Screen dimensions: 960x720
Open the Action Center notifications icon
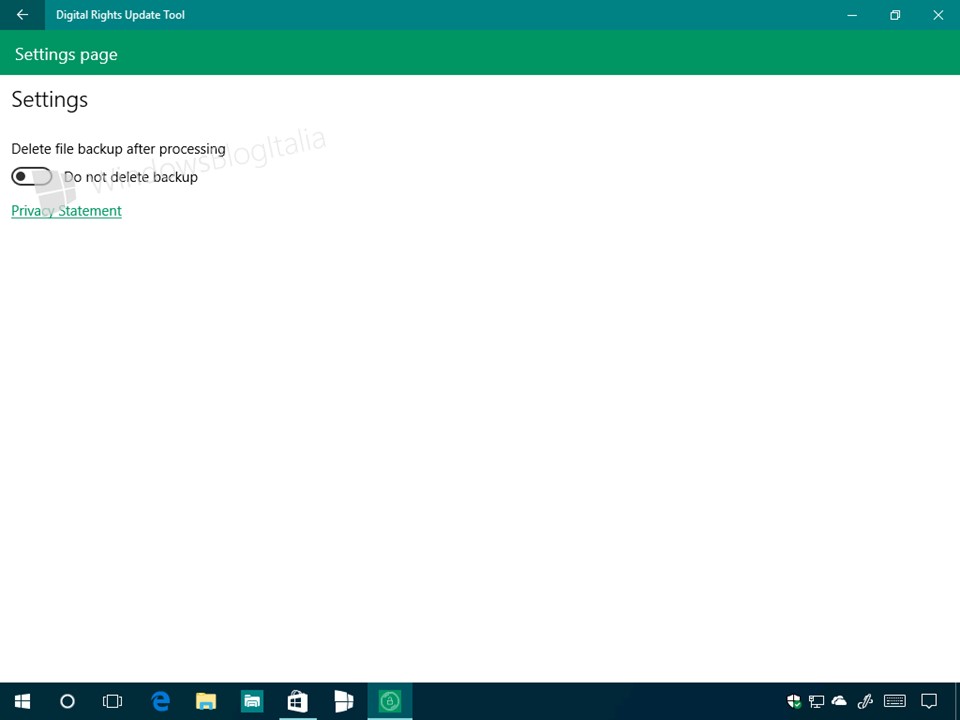click(x=929, y=701)
